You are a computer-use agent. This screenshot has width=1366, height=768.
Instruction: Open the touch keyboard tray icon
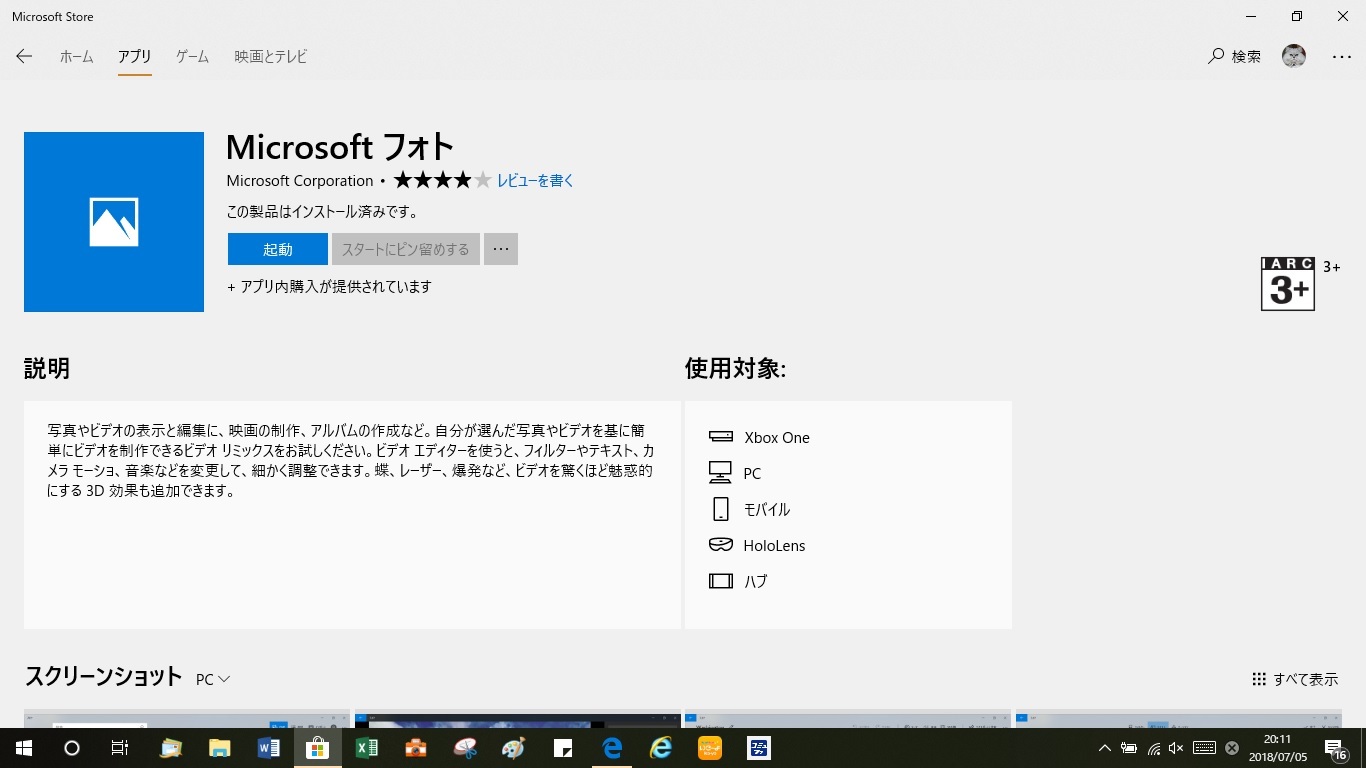(x=1204, y=748)
